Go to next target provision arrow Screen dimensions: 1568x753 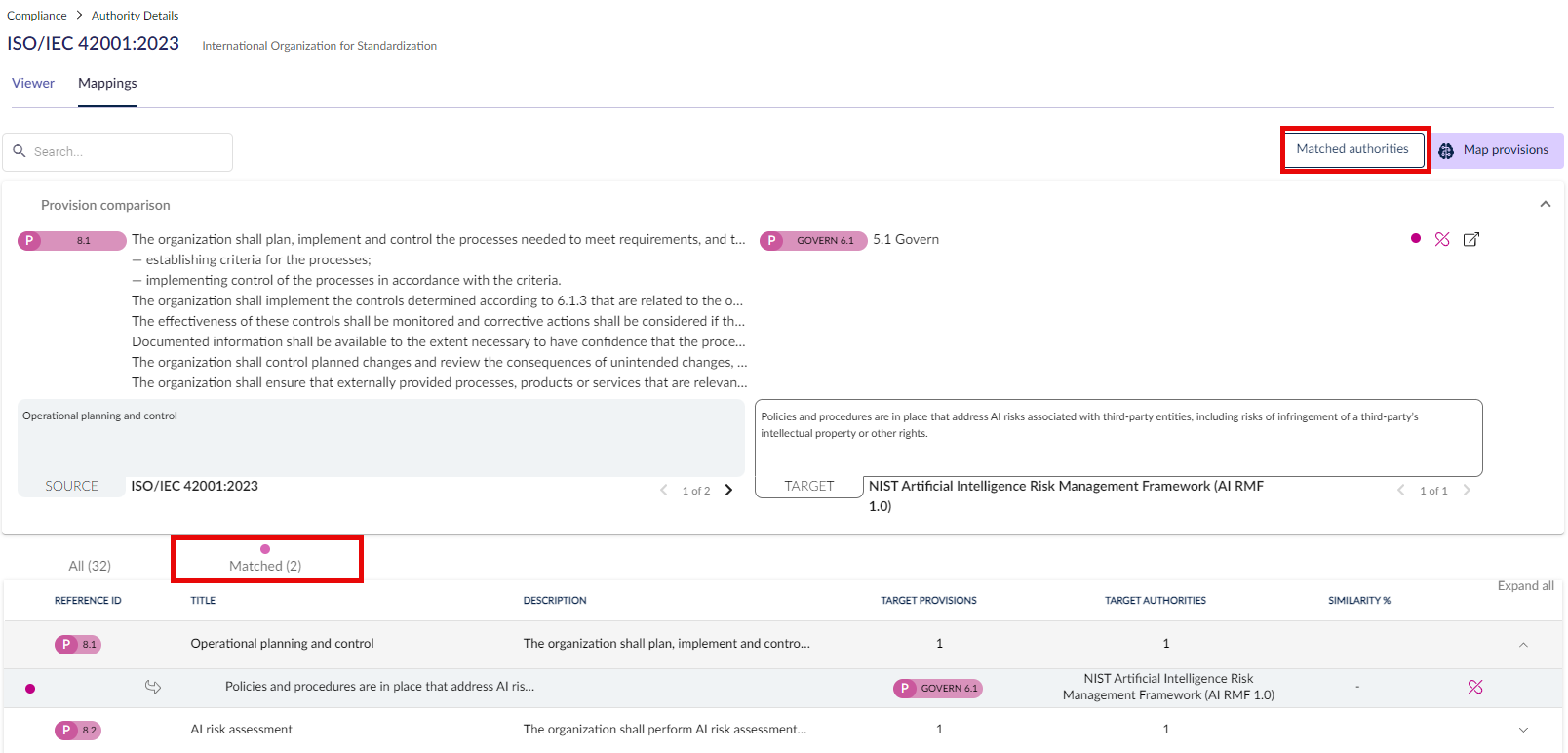click(x=1467, y=490)
